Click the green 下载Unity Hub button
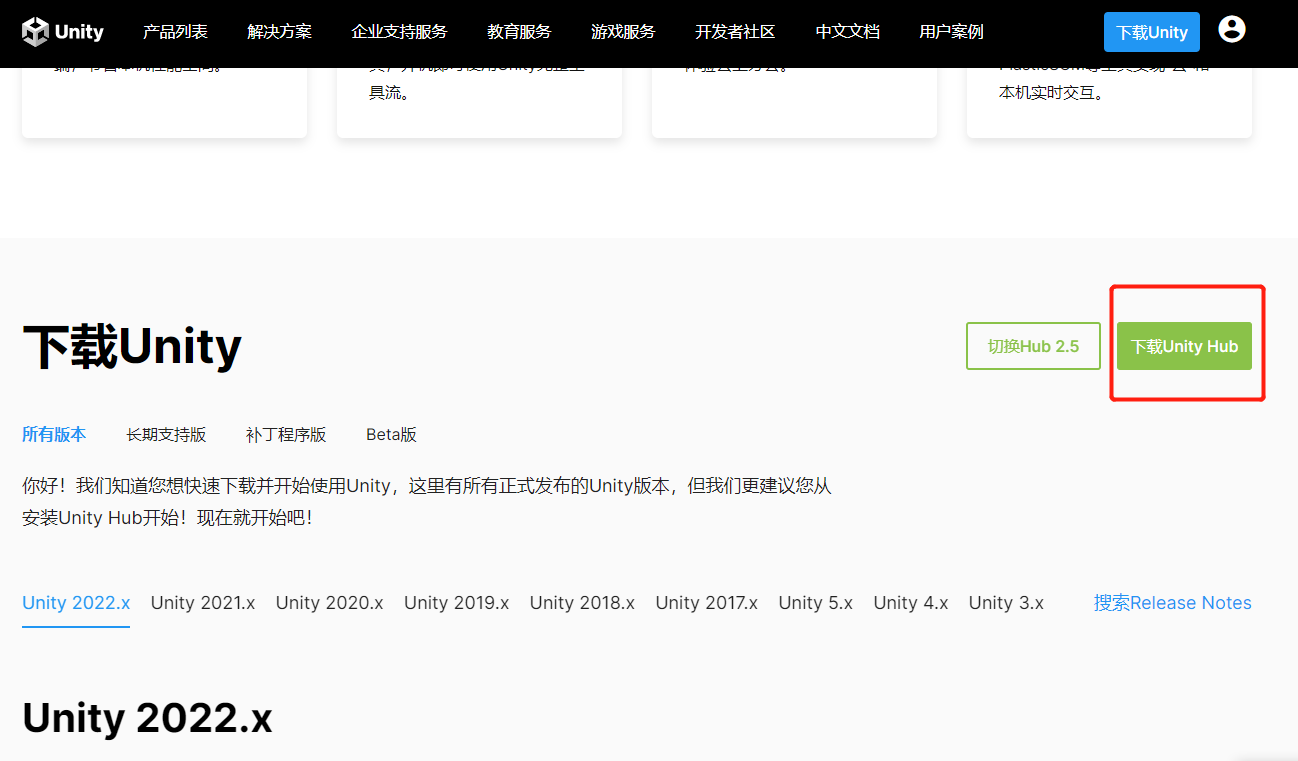This screenshot has height=761, width=1298. 1184,346
